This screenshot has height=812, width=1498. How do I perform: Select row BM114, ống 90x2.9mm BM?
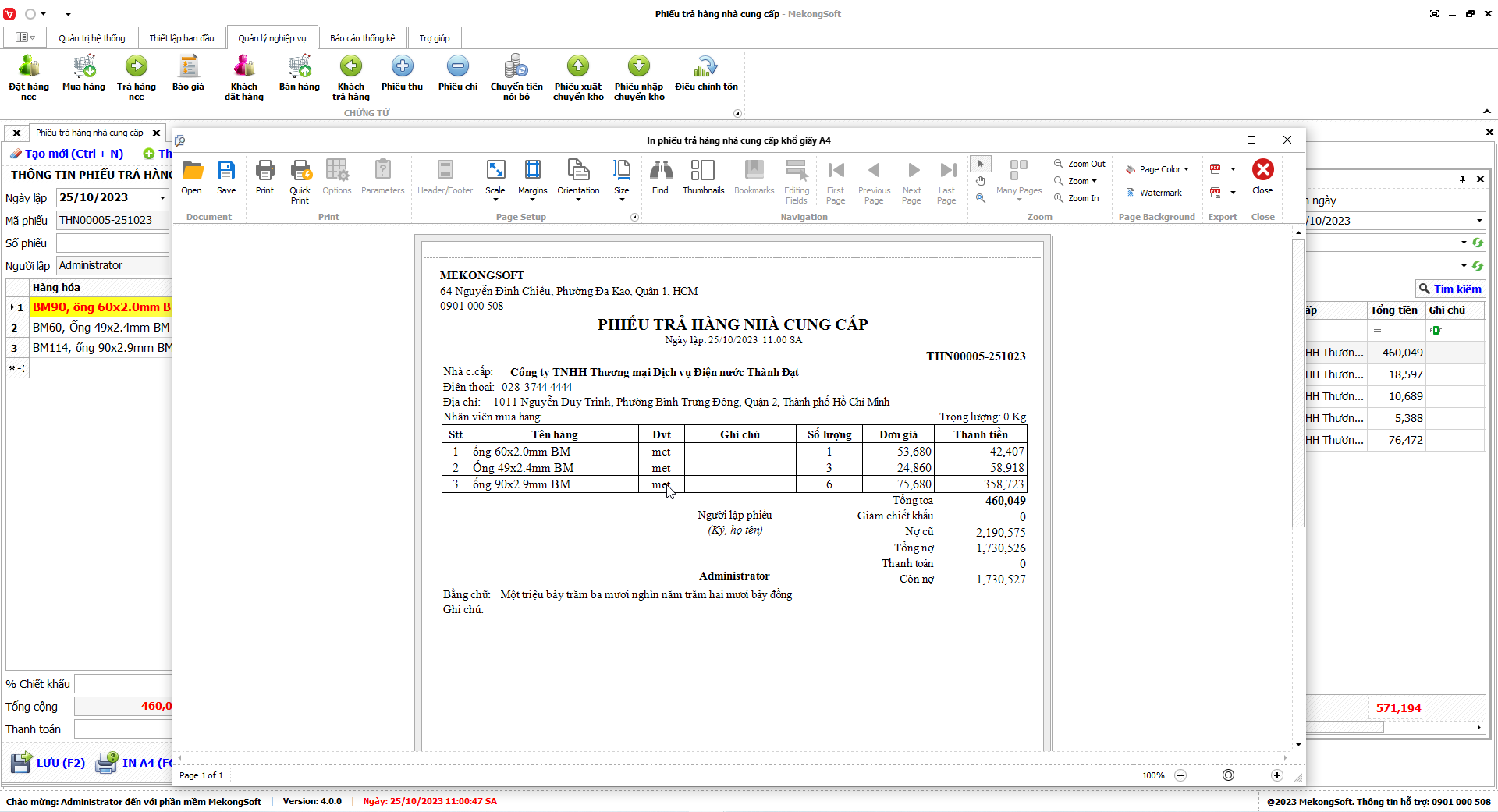(x=101, y=348)
